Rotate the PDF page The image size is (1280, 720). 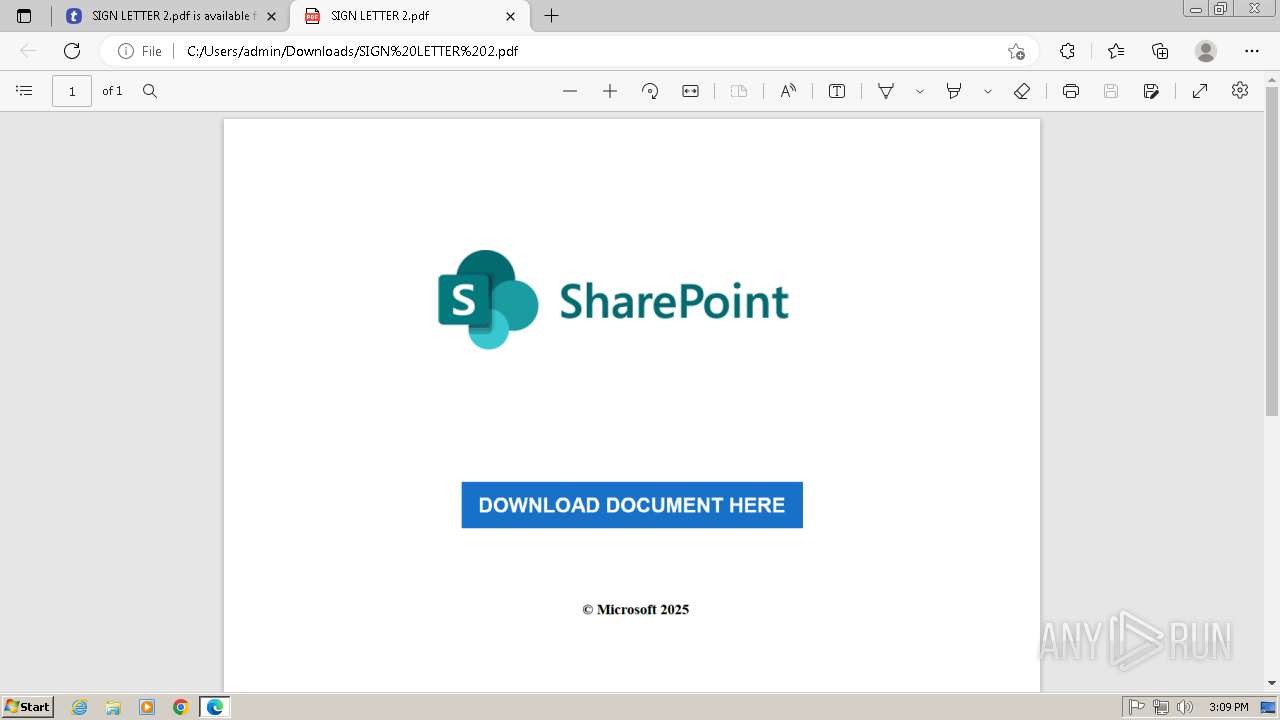(x=650, y=91)
